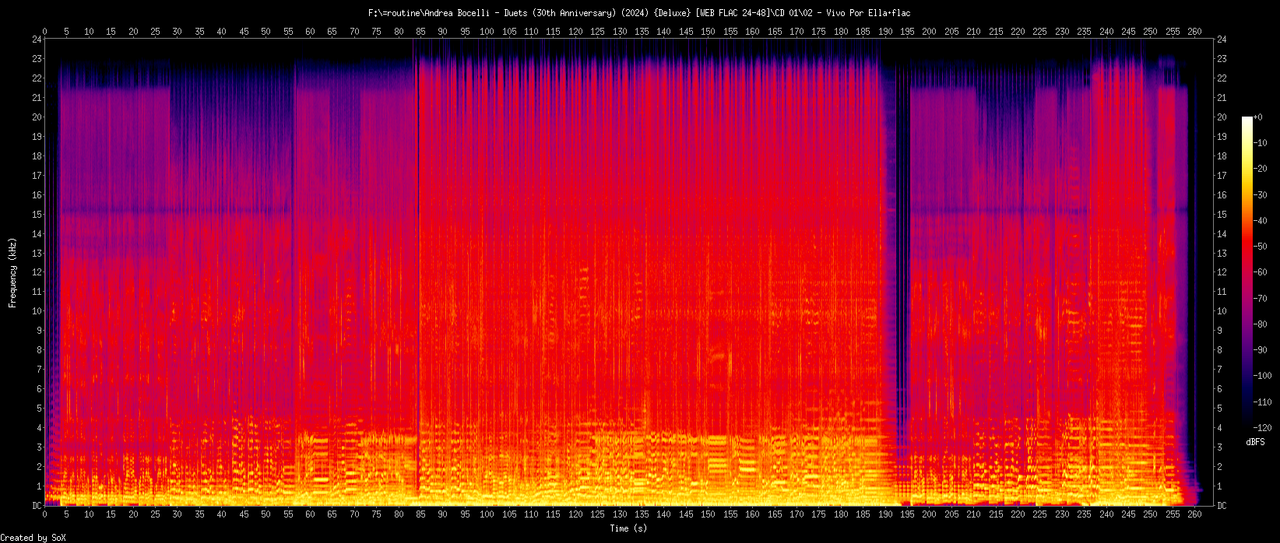
Task: Click the "Frequency (kHz)" axis label
Action: tap(13, 272)
